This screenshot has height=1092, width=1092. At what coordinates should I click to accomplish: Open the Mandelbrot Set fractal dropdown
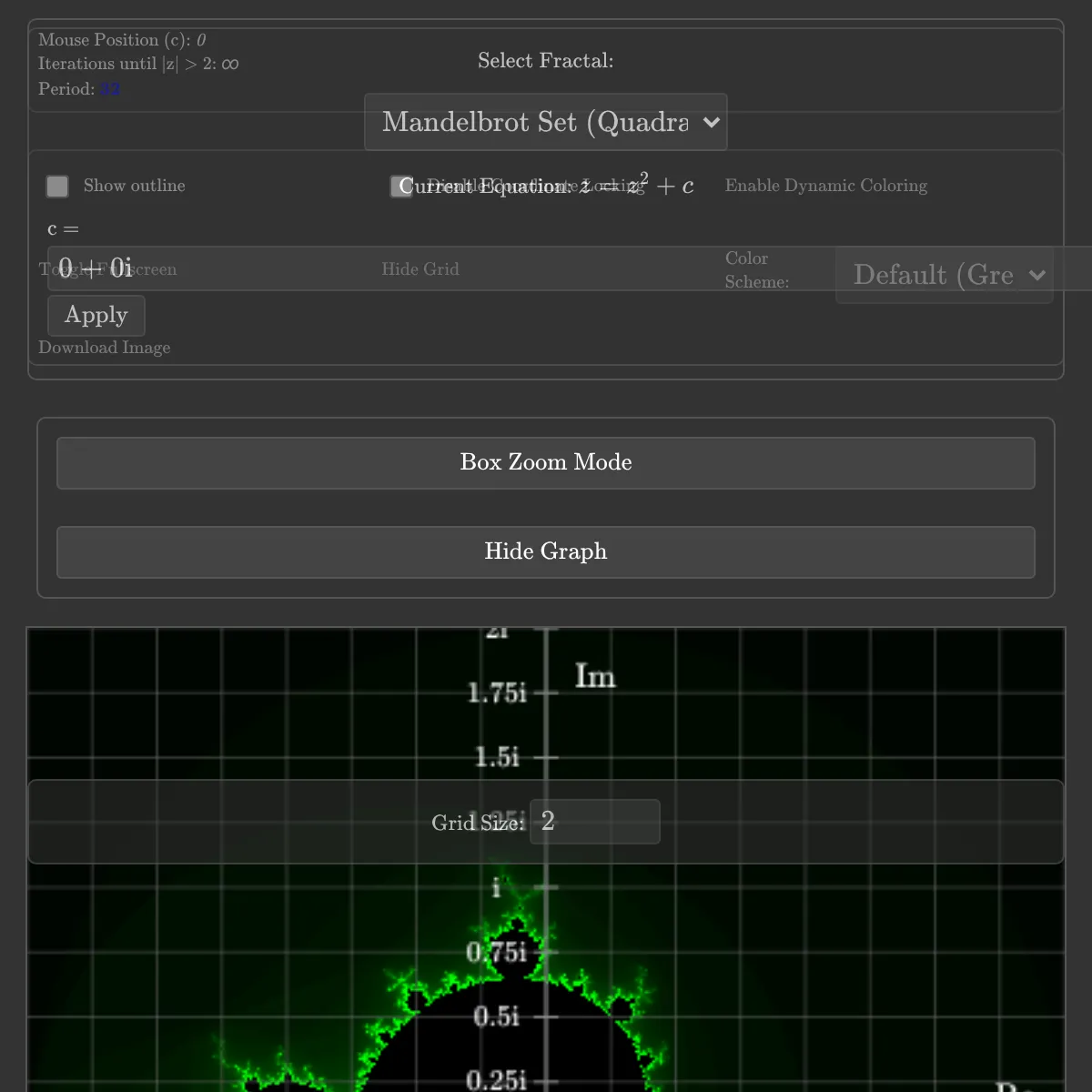click(545, 122)
